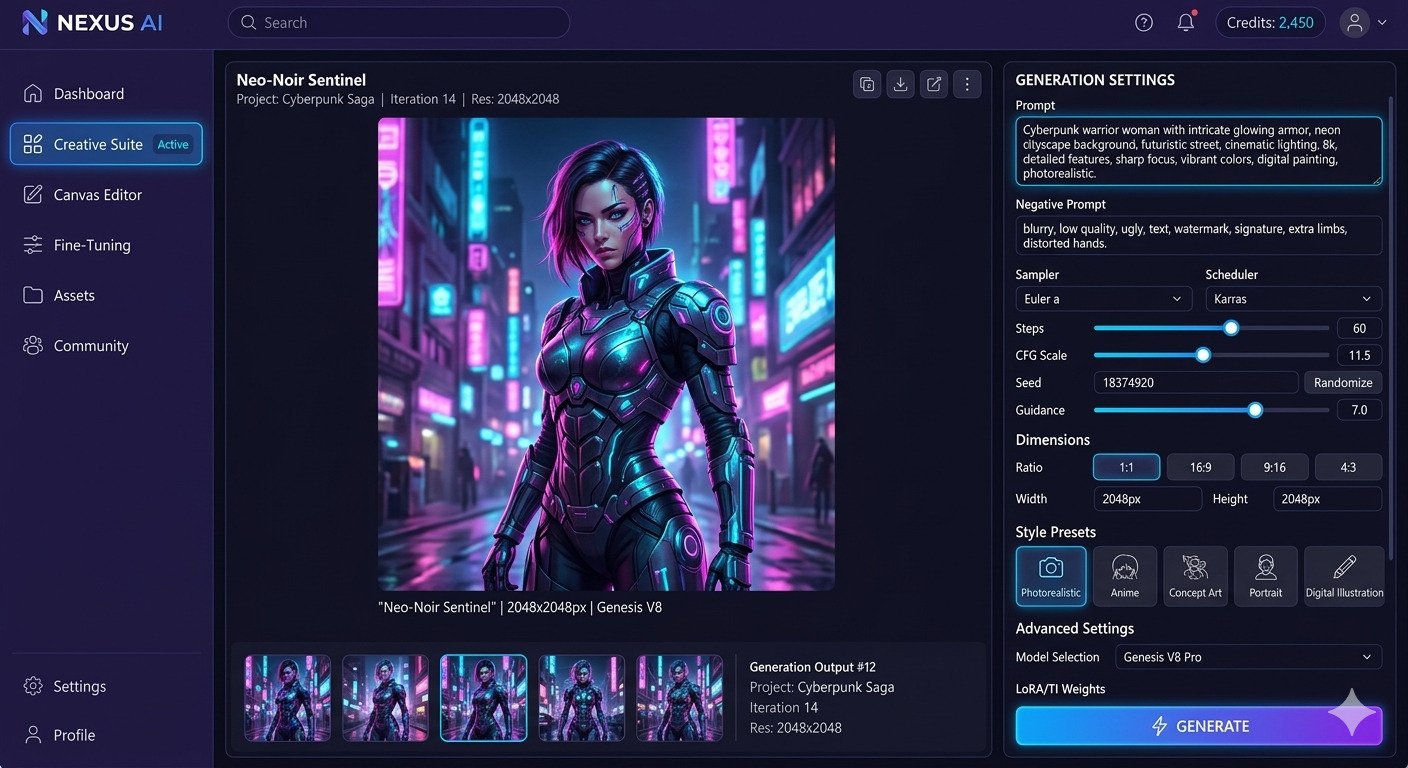Click the Prompt text area
This screenshot has width=1408, height=768.
[1198, 151]
